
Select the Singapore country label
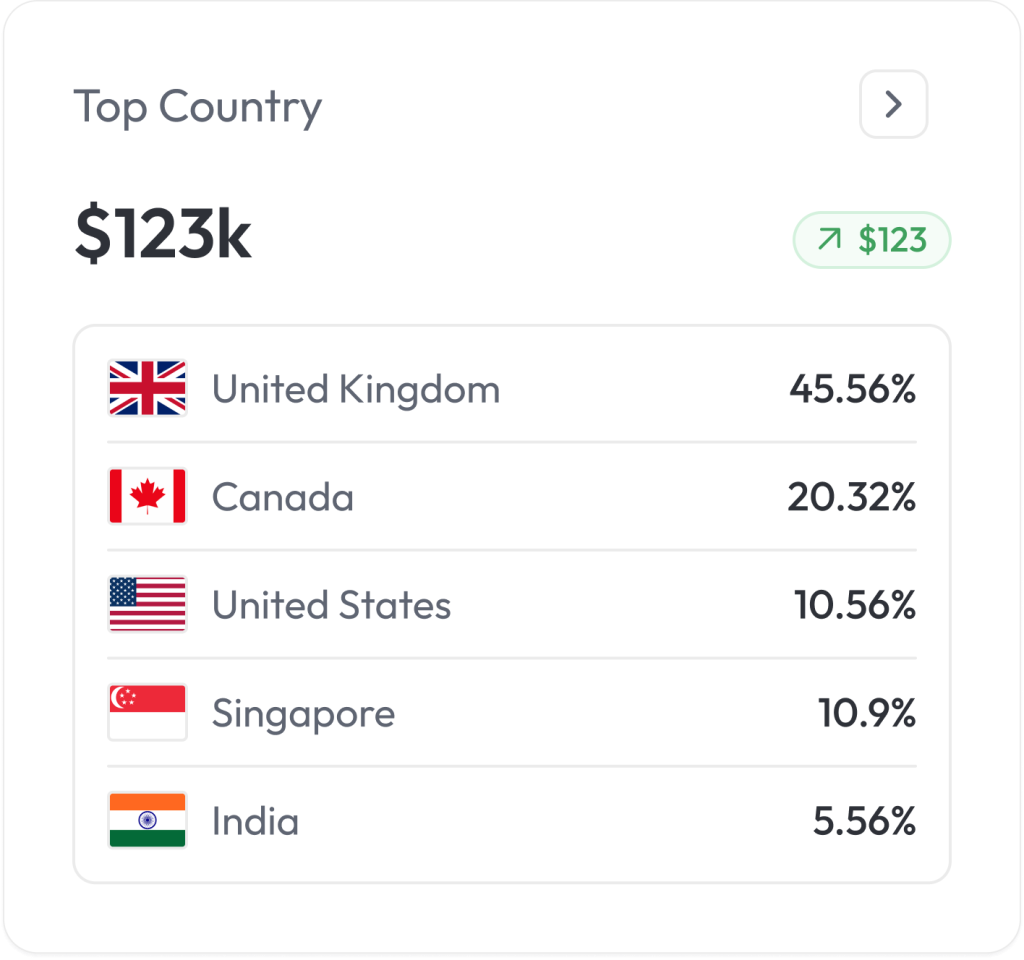point(303,714)
